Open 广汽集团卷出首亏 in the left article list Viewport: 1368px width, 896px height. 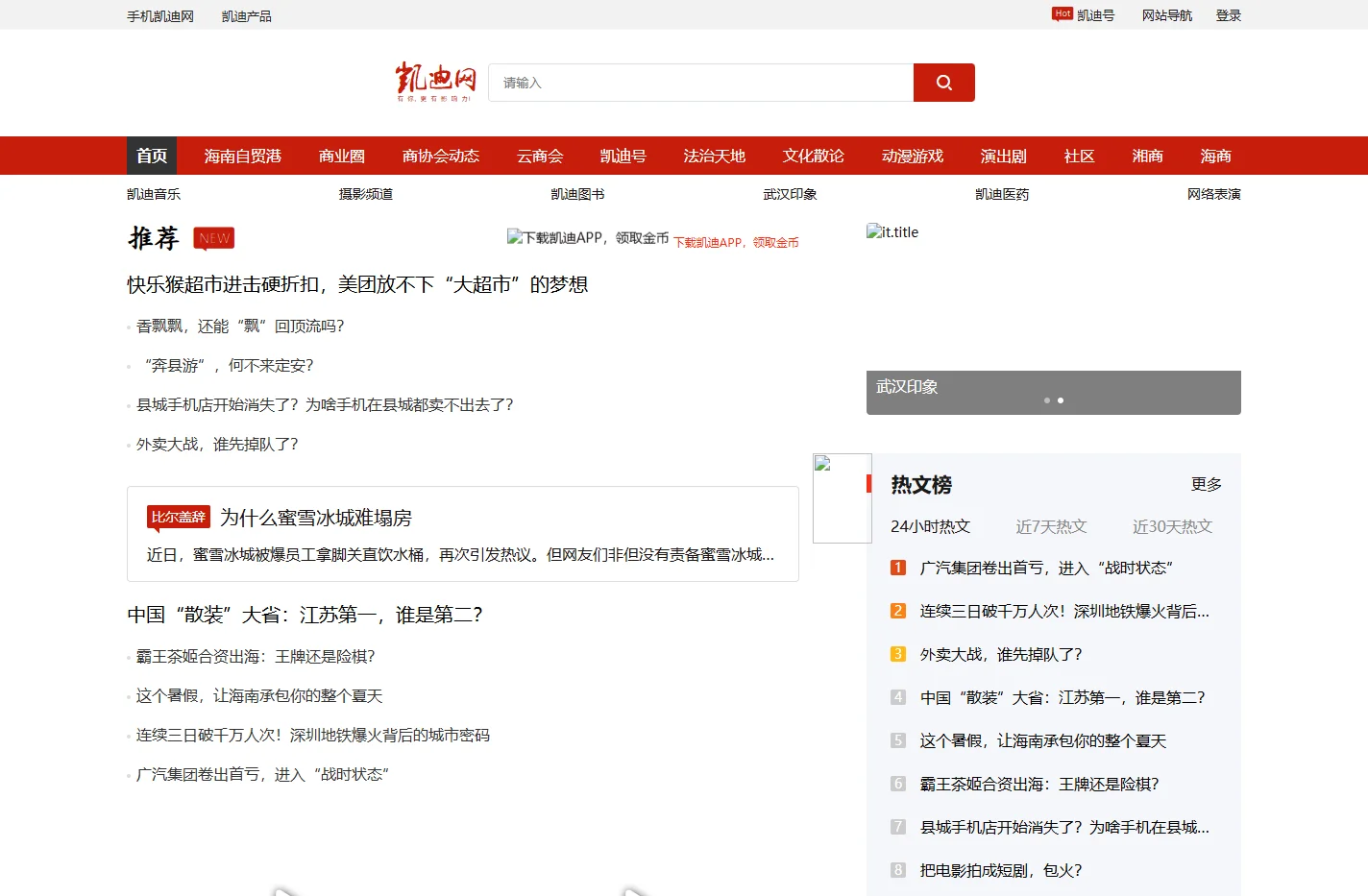click(263, 775)
